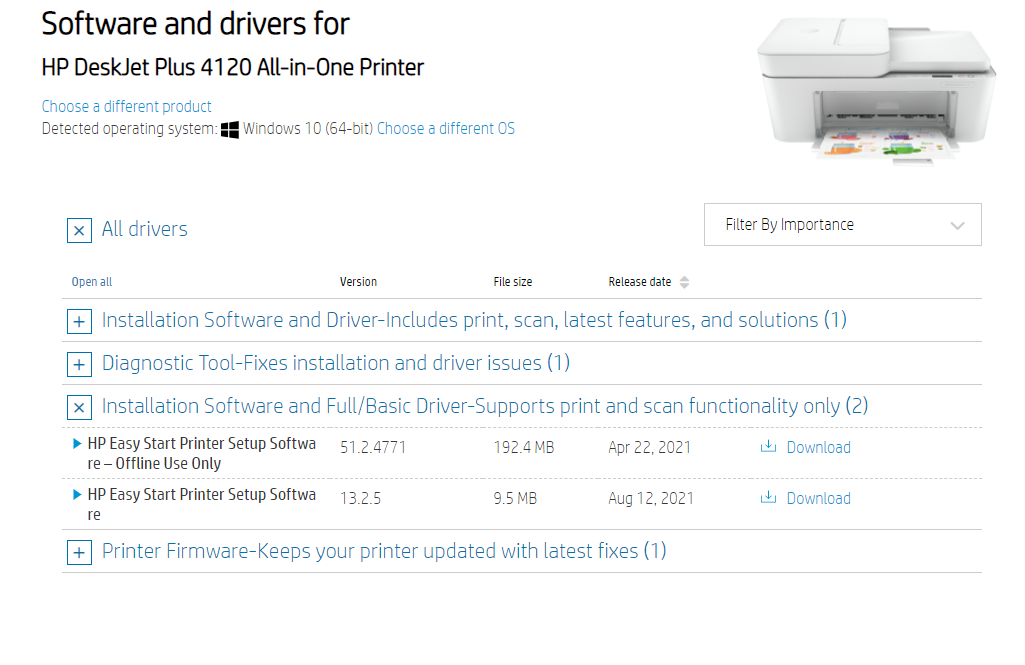Click Installation Software and Full/Basic Driver heading
This screenshot has width=1025, height=665.
coord(484,406)
